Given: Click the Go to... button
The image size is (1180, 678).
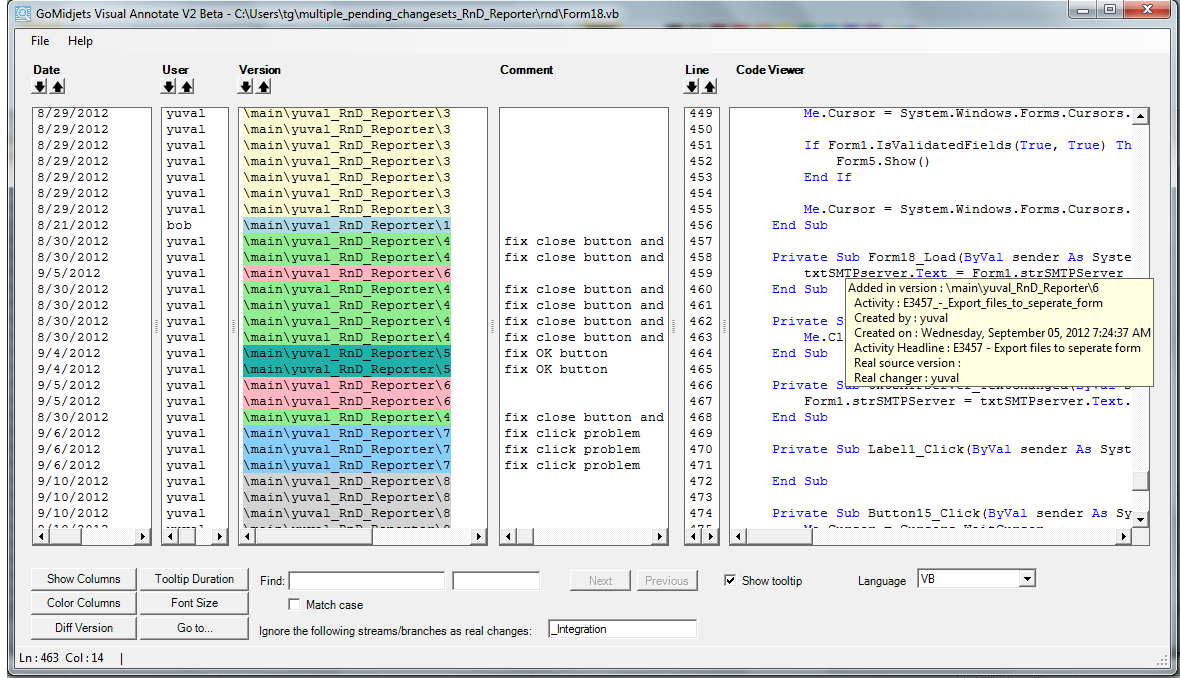Looking at the screenshot, I should [194, 628].
